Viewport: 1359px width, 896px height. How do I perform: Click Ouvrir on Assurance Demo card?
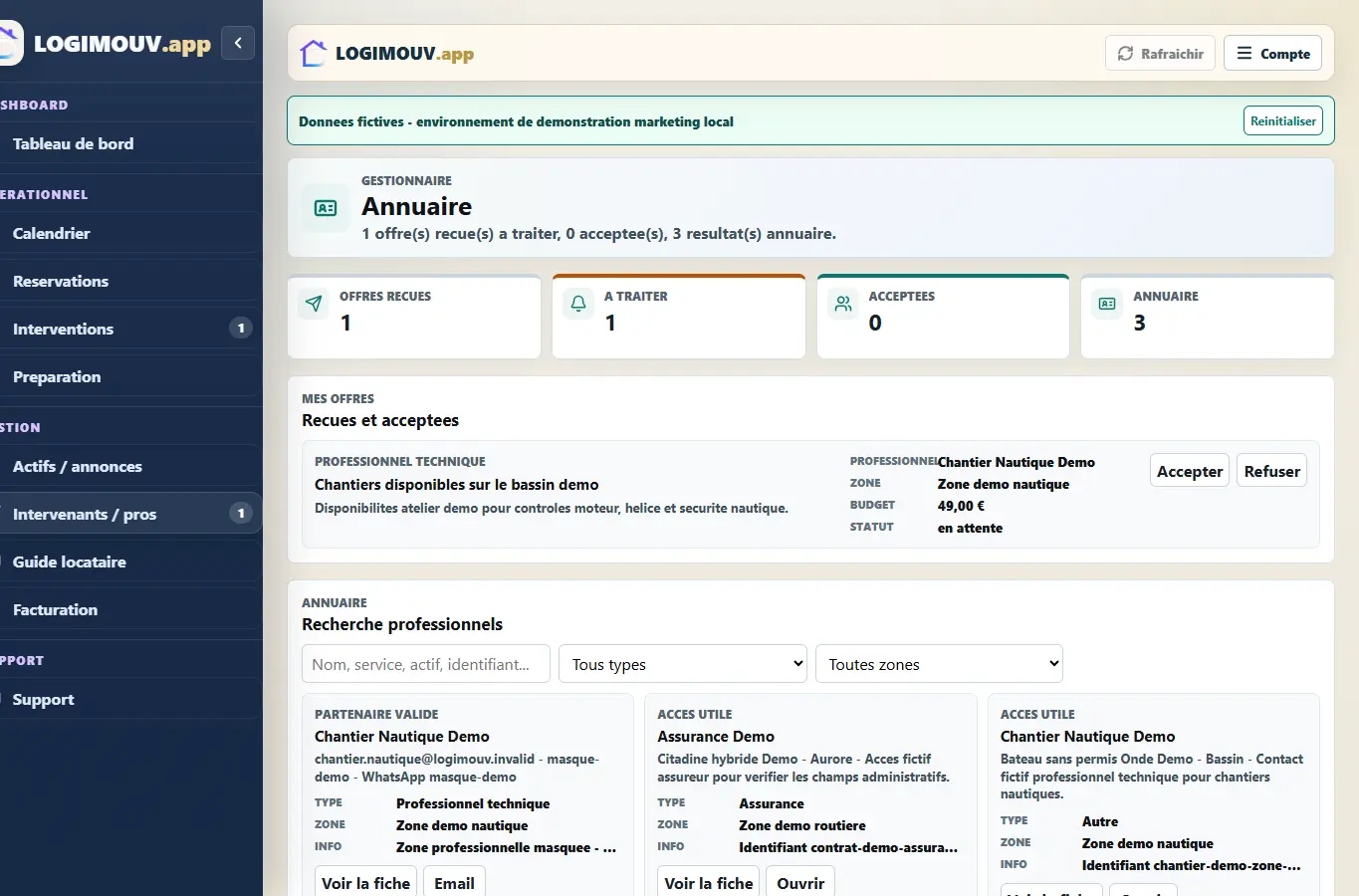(x=800, y=883)
